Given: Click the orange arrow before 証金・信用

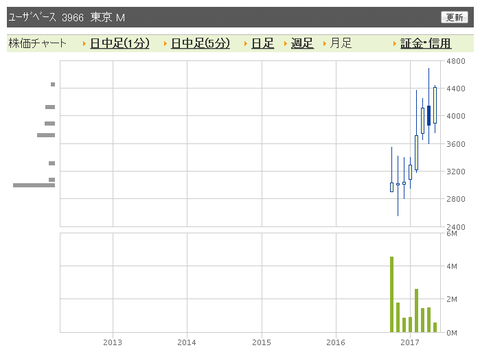Looking at the screenshot, I should [394, 43].
